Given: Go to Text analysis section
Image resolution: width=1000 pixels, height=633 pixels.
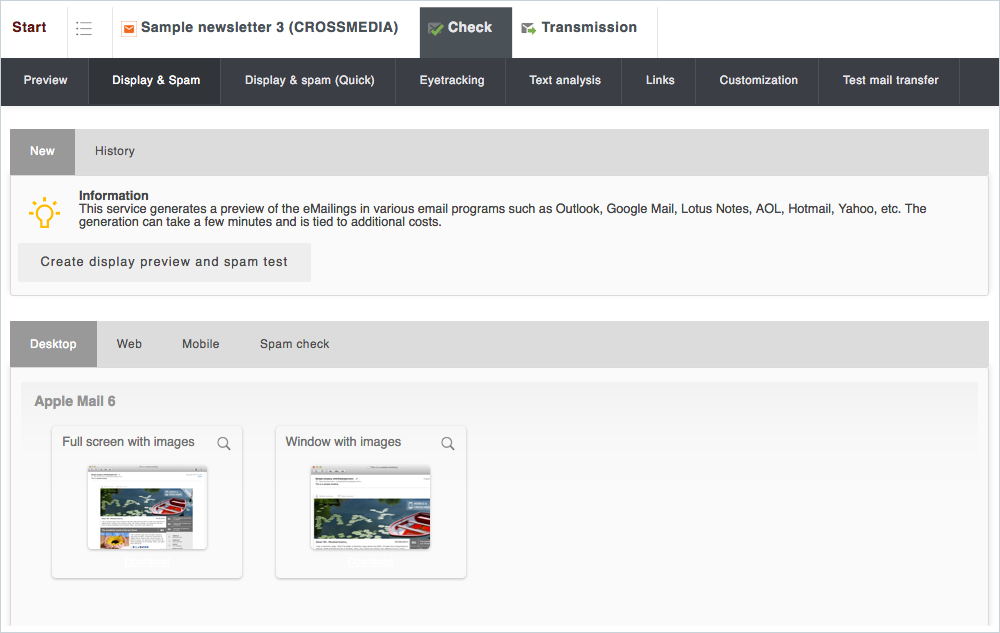Looking at the screenshot, I should point(565,81).
